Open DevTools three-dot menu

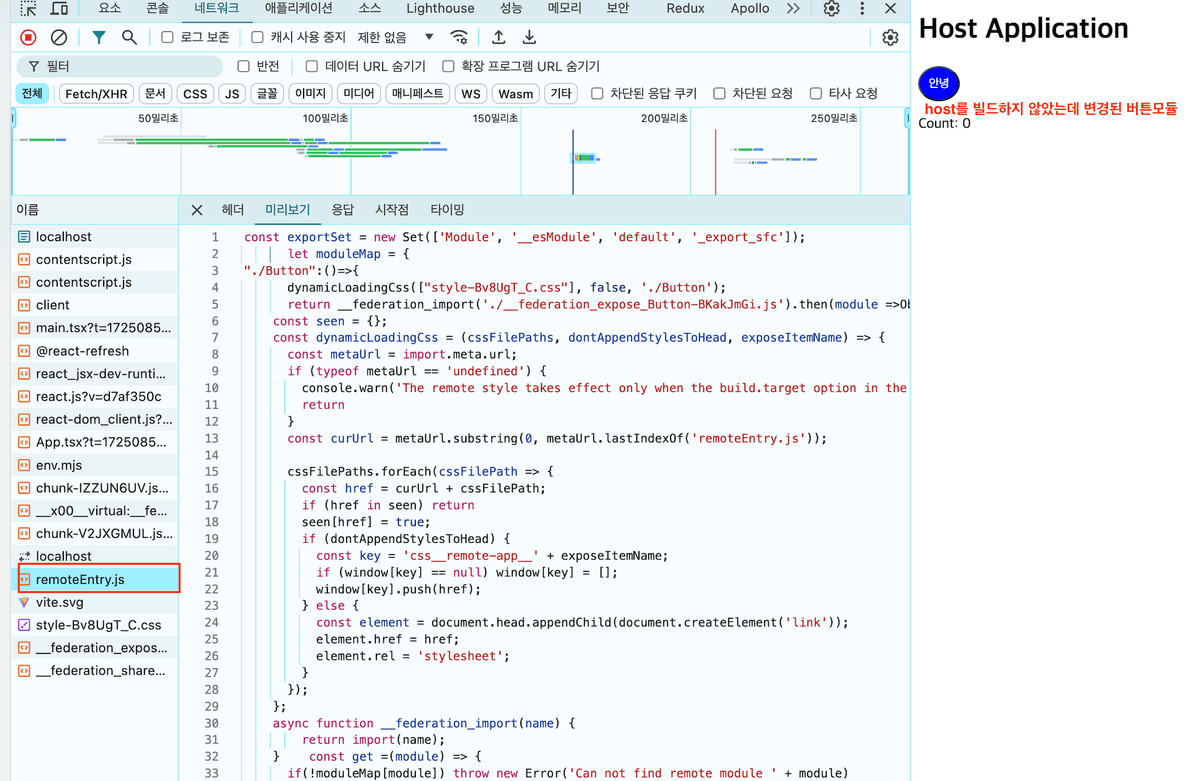[862, 9]
